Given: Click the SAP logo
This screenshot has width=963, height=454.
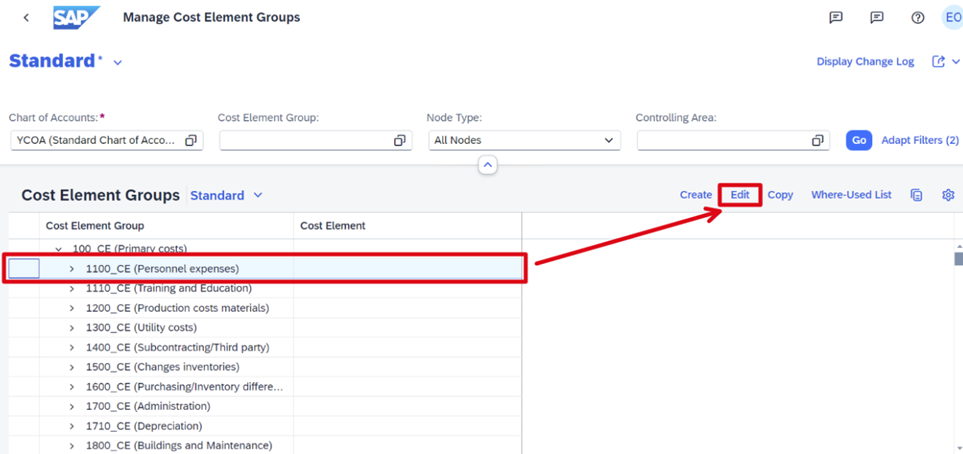Looking at the screenshot, I should pyautogui.click(x=76, y=17).
